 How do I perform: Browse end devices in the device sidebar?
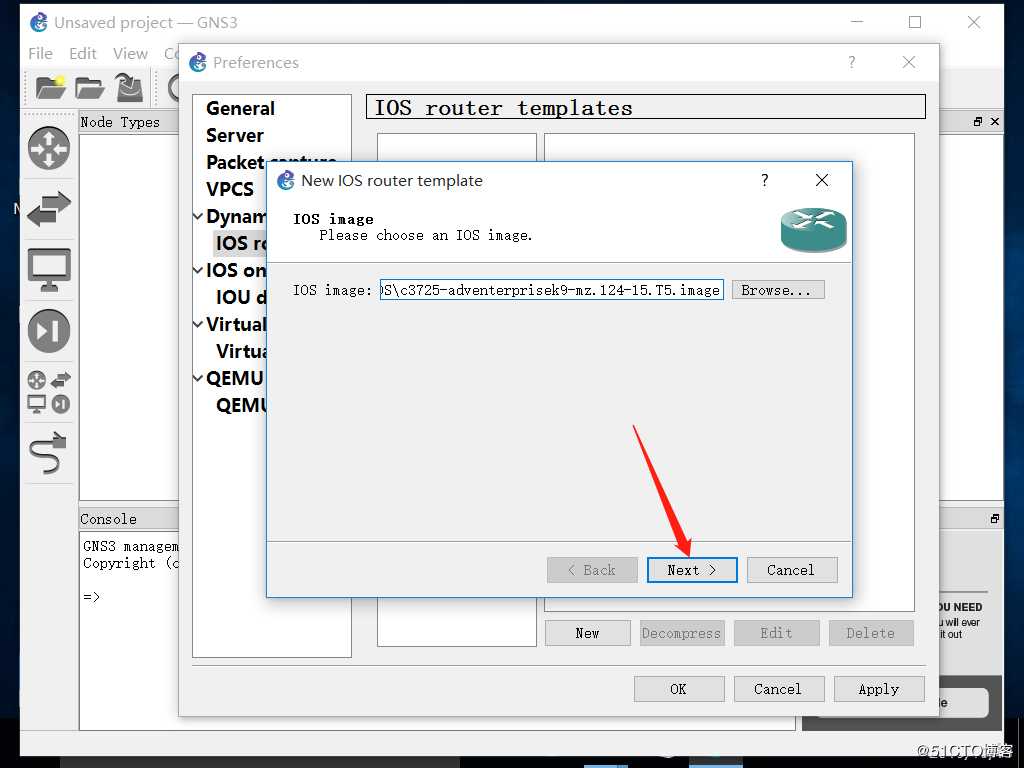click(49, 270)
